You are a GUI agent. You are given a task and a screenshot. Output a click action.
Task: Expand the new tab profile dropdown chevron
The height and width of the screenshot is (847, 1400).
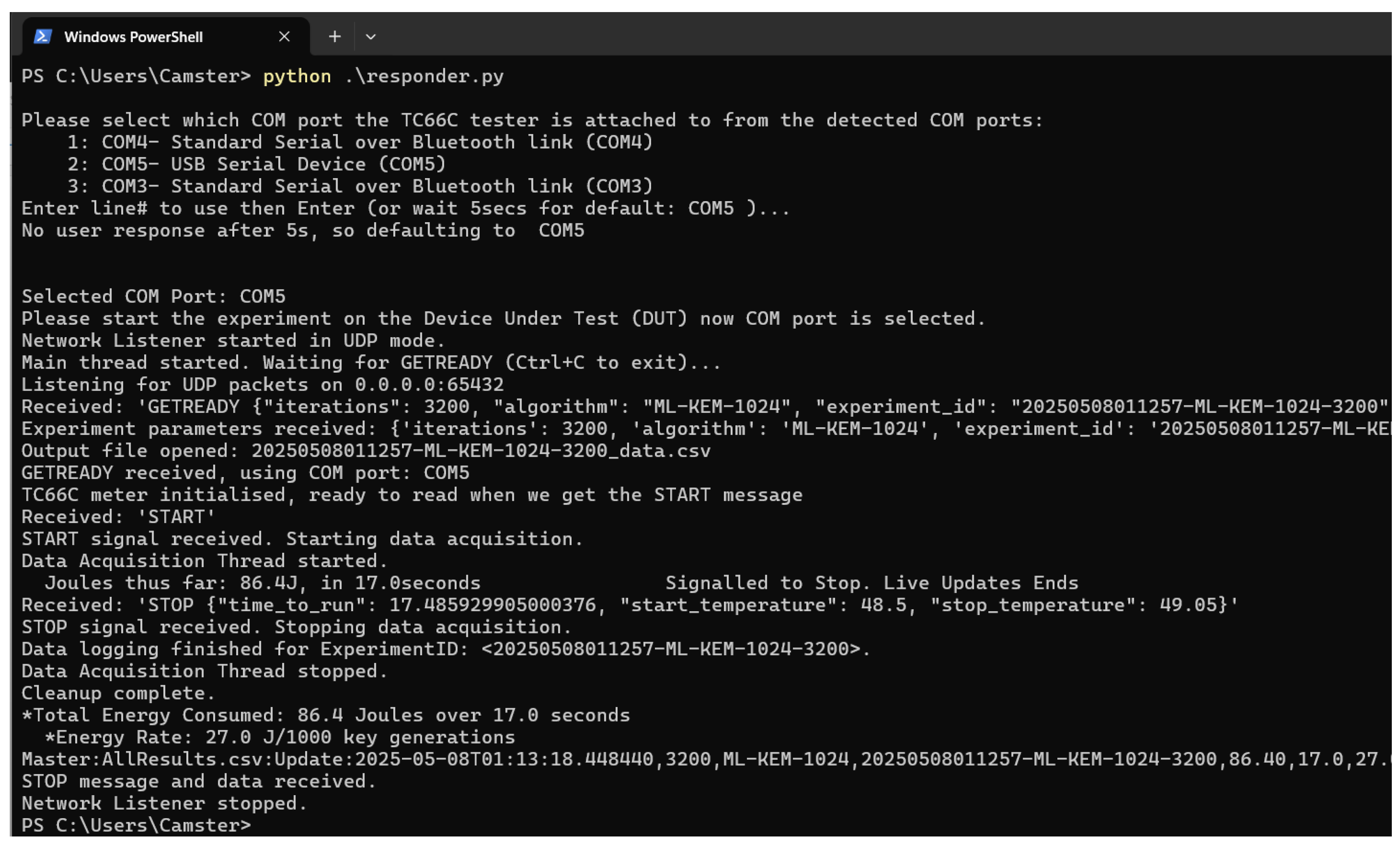[x=370, y=37]
